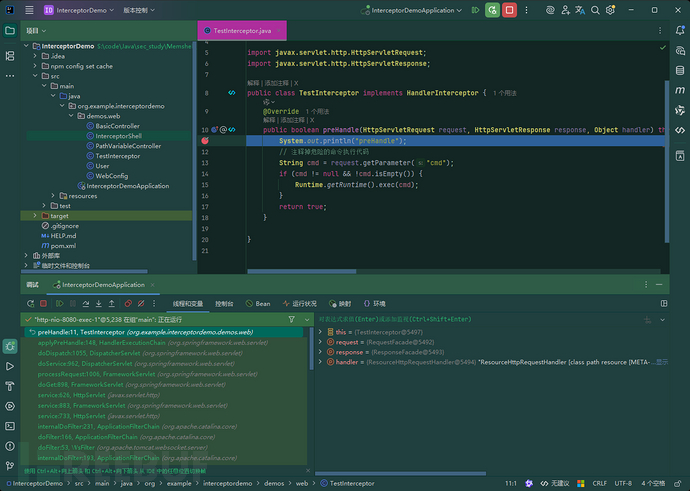Expand the request variable in debugger
The image size is (690, 491).
pyautogui.click(x=319, y=341)
